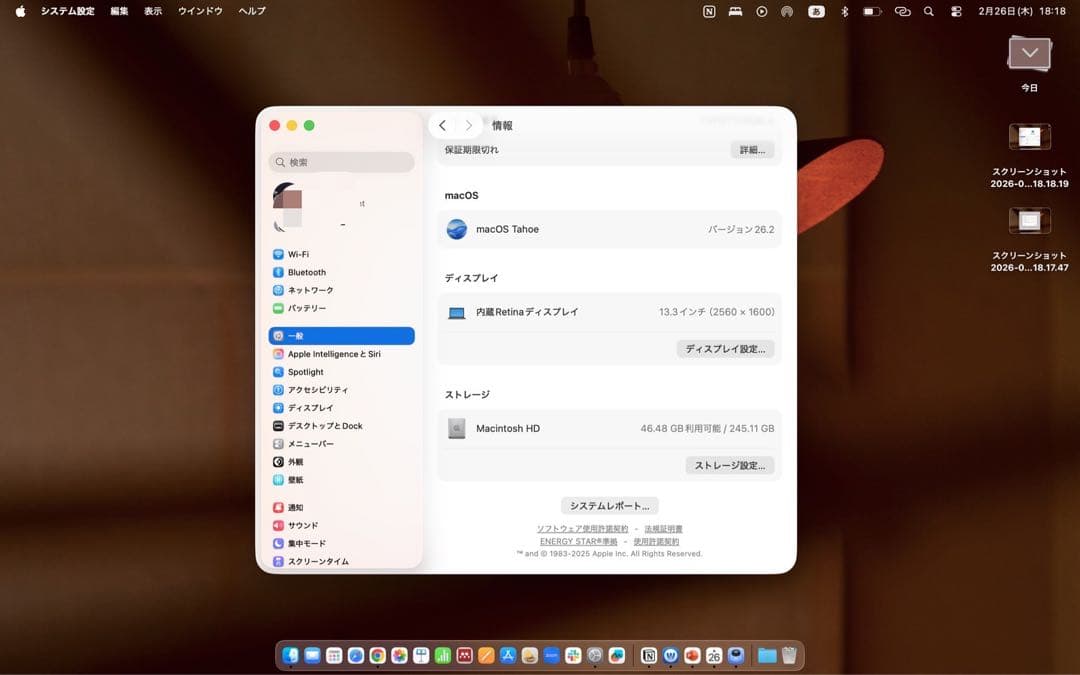Image resolution: width=1080 pixels, height=675 pixels.
Task: Open the lower 使用許諾契約 link
Action: (x=656, y=541)
